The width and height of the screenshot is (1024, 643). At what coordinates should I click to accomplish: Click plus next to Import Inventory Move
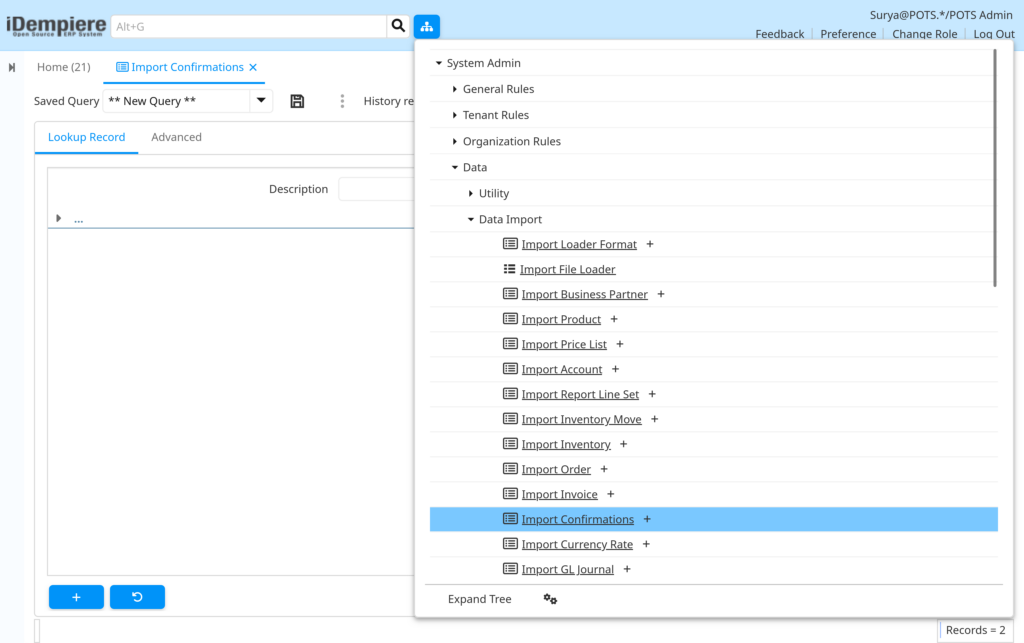tap(654, 419)
